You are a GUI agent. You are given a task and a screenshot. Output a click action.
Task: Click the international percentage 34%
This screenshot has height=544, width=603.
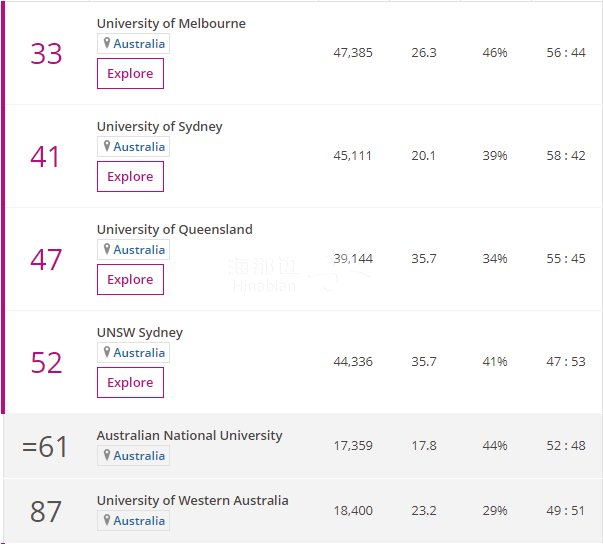point(495,259)
